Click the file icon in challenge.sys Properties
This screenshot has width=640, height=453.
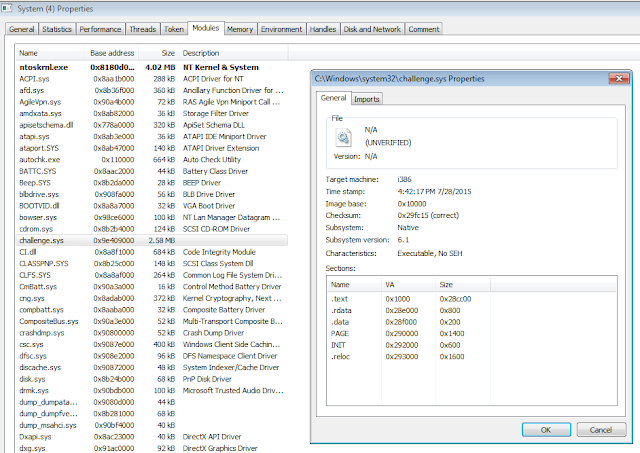tap(343, 138)
